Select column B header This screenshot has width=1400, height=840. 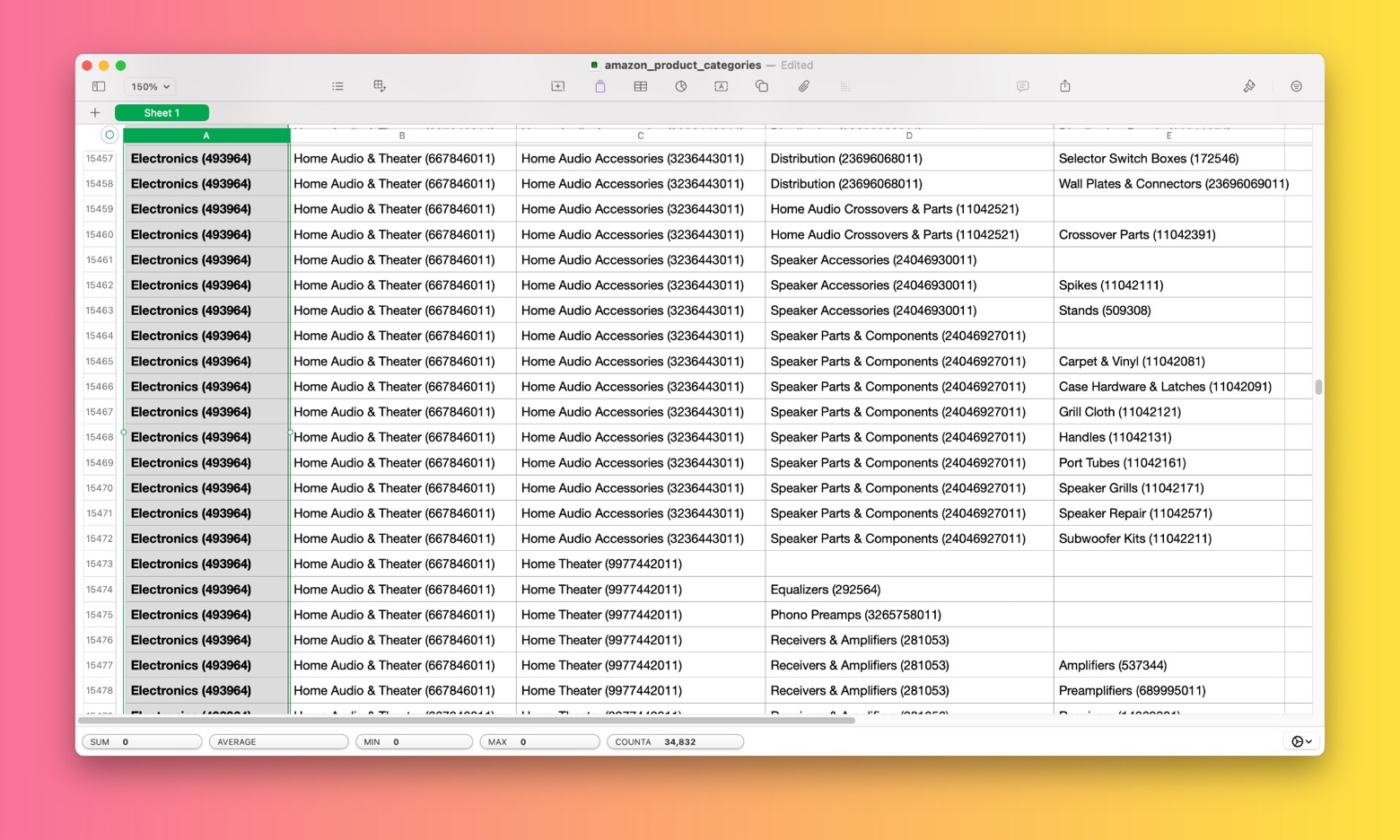[402, 136]
